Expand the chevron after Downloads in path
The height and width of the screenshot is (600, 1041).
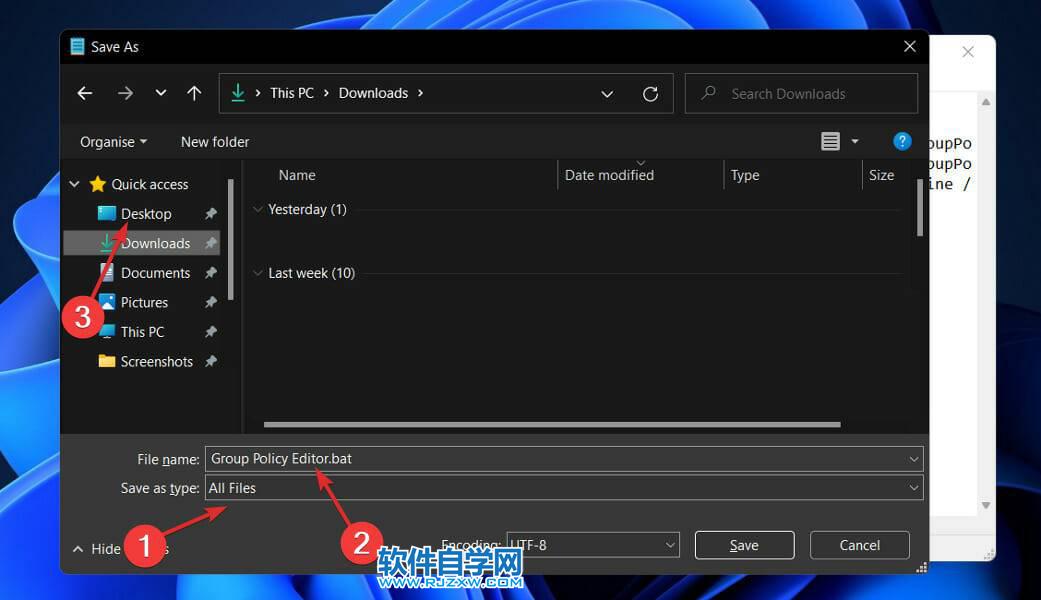(420, 93)
